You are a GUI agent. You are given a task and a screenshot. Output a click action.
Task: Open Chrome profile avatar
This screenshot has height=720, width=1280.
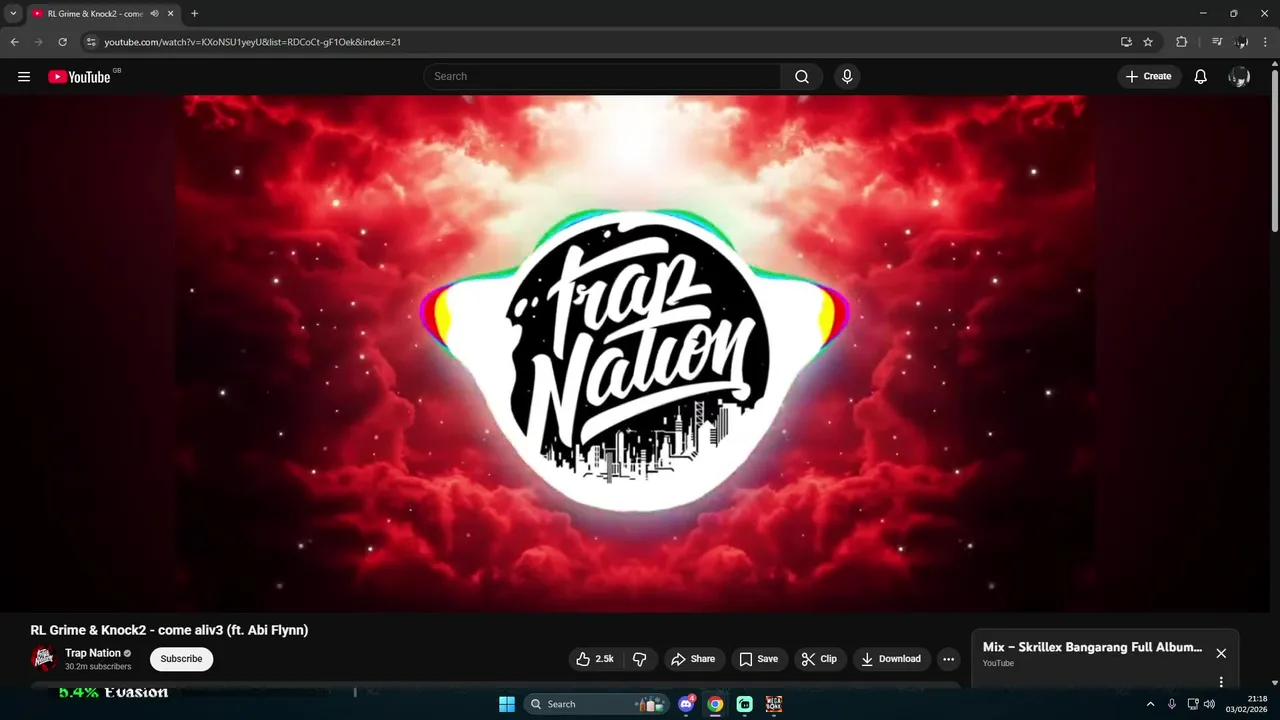[1241, 42]
